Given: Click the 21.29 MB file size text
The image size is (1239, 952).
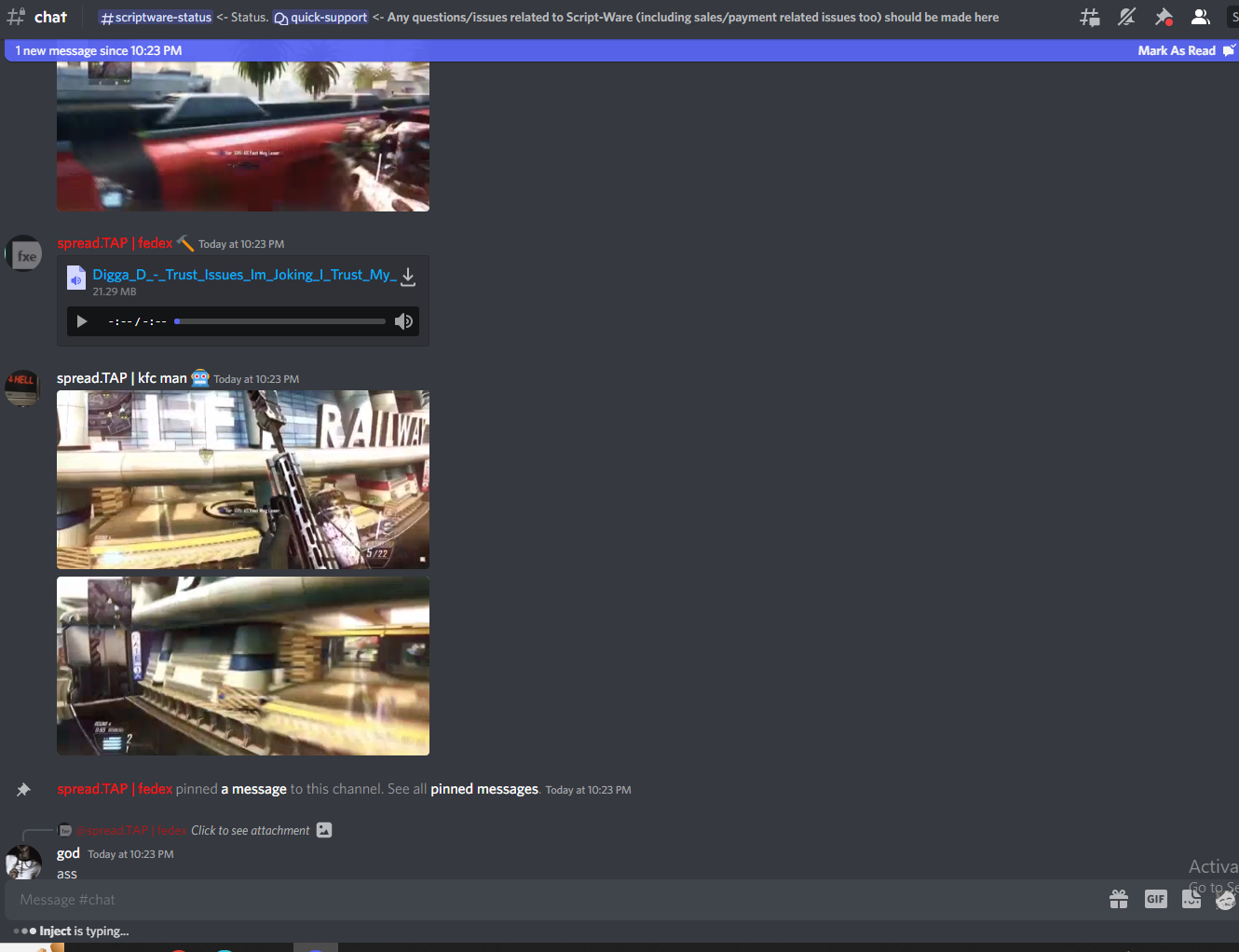Looking at the screenshot, I should point(115,292).
